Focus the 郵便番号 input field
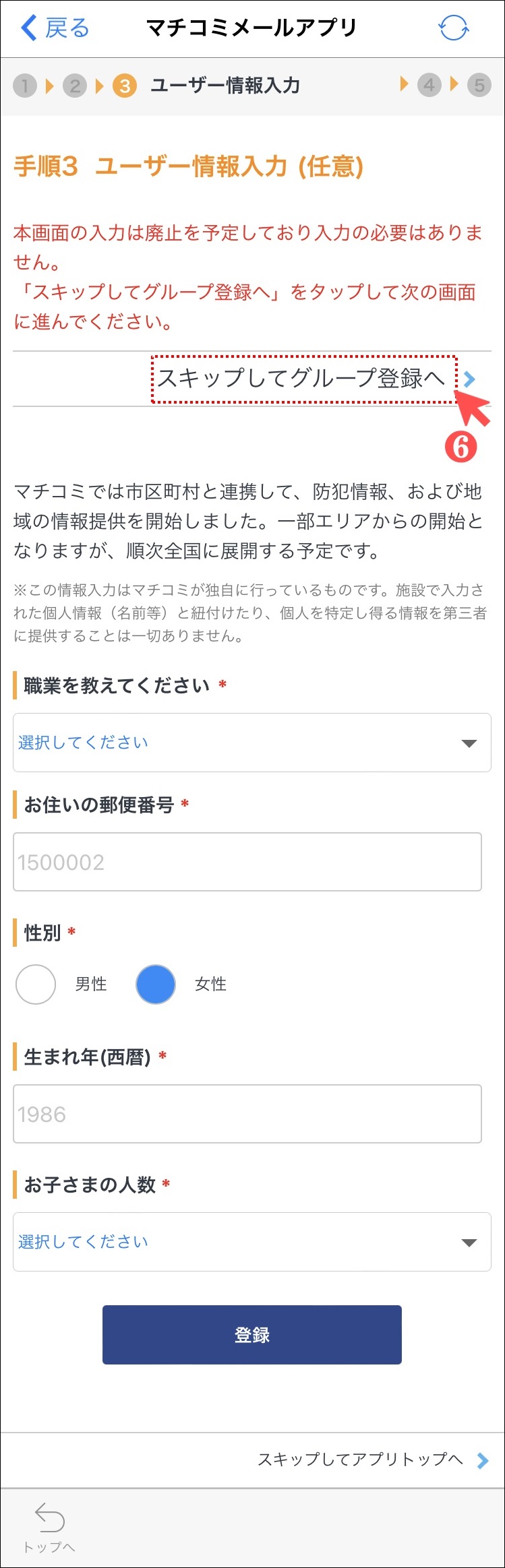 click(247, 862)
